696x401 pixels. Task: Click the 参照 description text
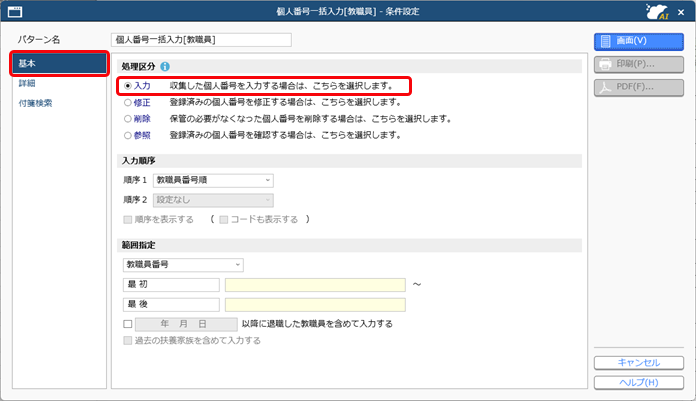[285, 135]
